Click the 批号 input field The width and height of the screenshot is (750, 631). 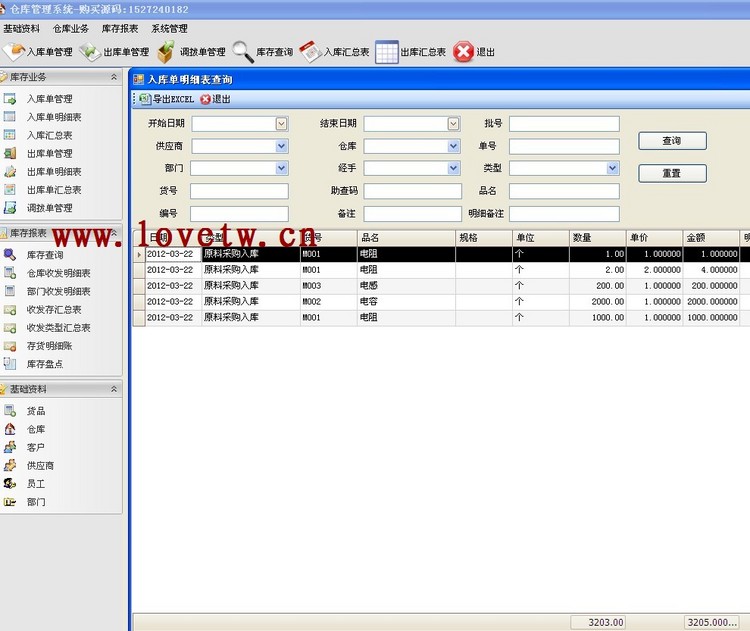pos(564,124)
